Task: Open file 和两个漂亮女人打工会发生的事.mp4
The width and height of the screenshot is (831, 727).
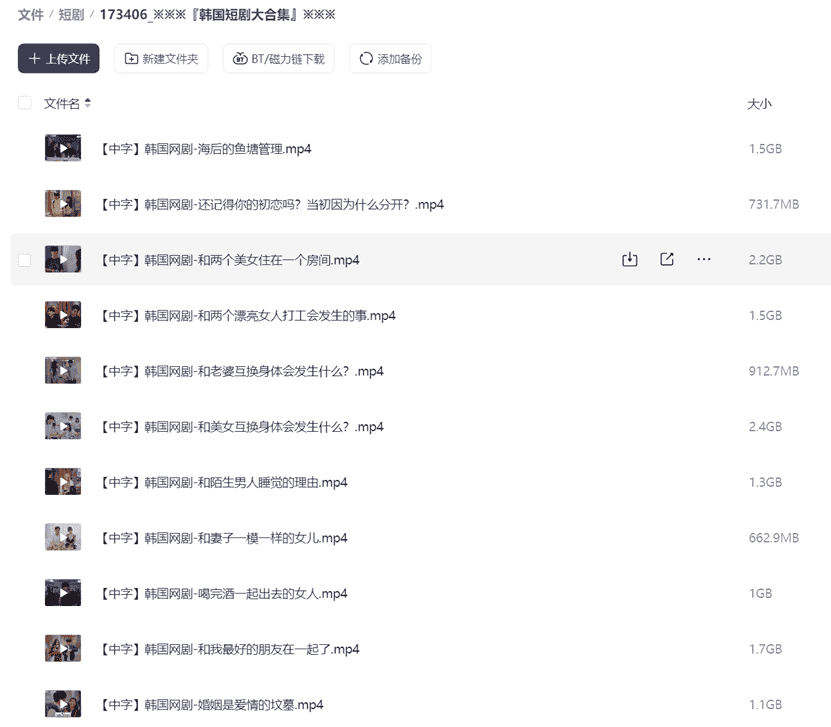Action: pyautogui.click(x=248, y=316)
